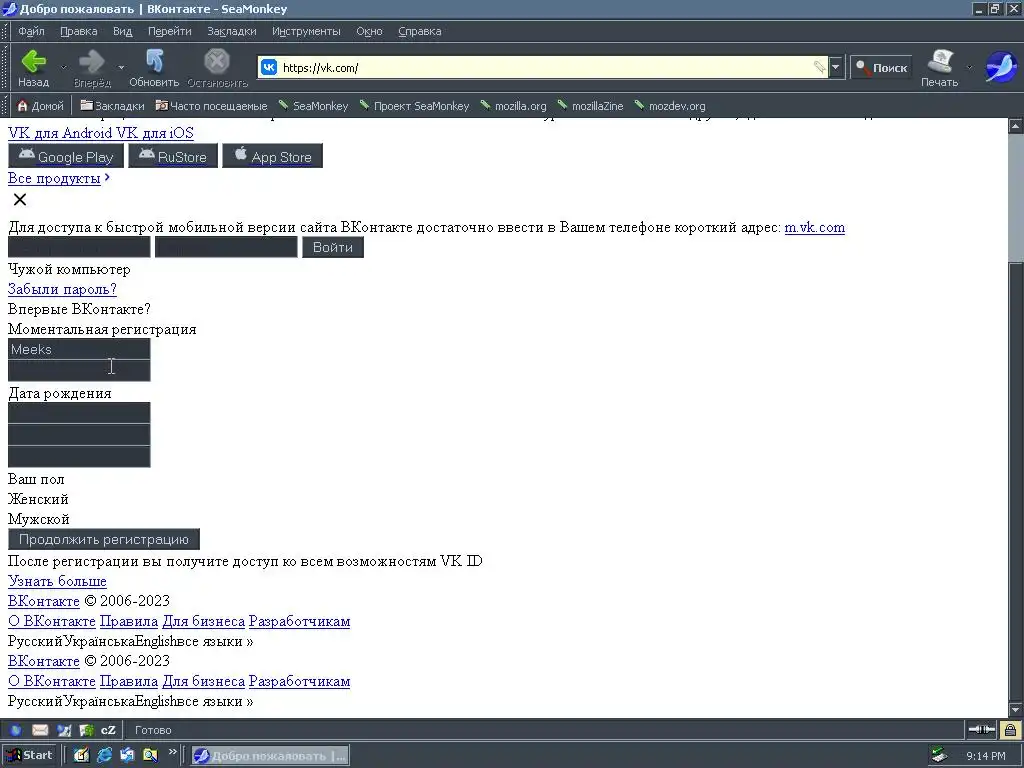This screenshot has height=768, width=1024.
Task: Select the Женский gender option
Action: [38, 499]
